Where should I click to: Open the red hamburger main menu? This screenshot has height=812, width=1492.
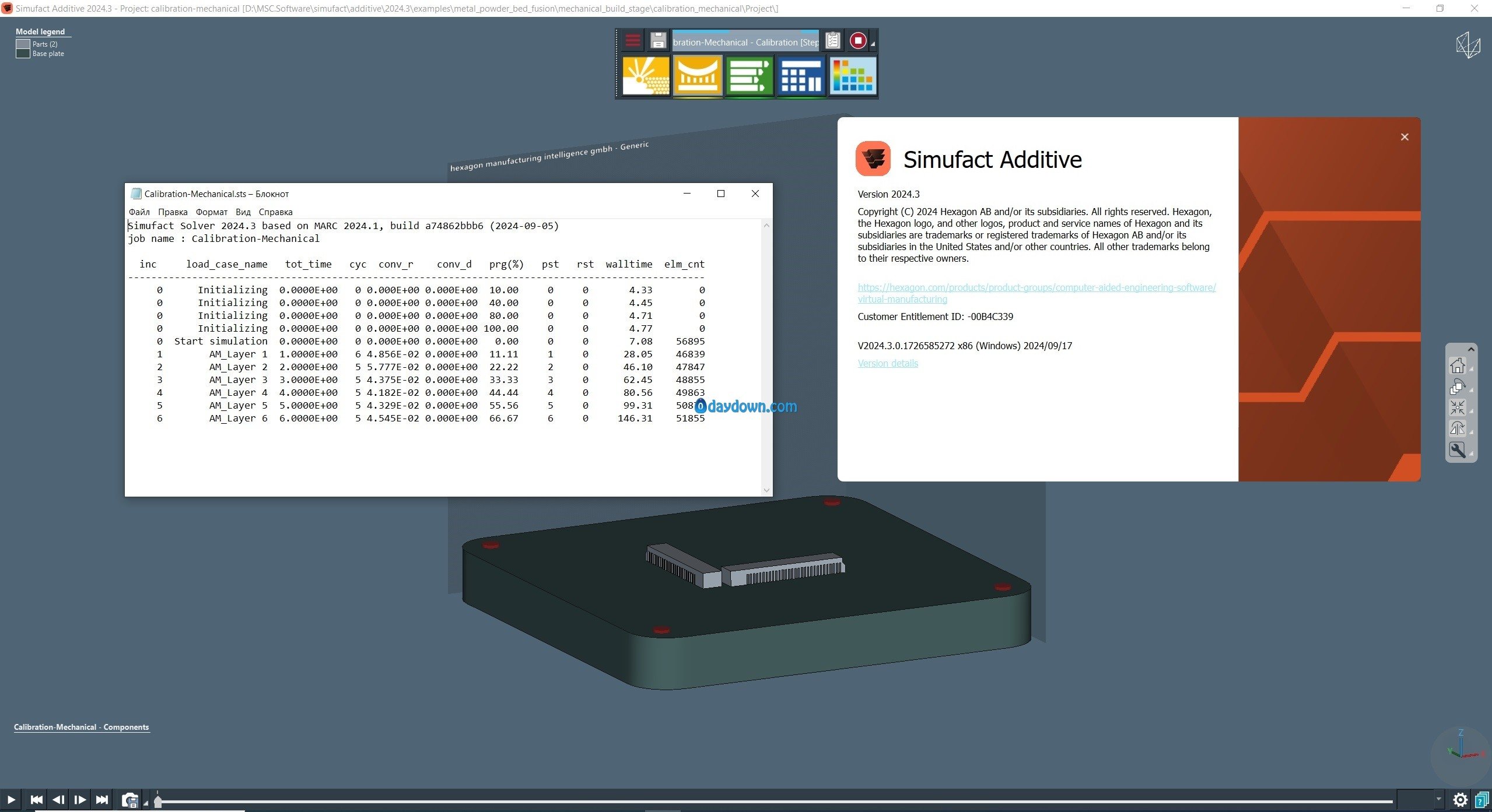pos(632,41)
